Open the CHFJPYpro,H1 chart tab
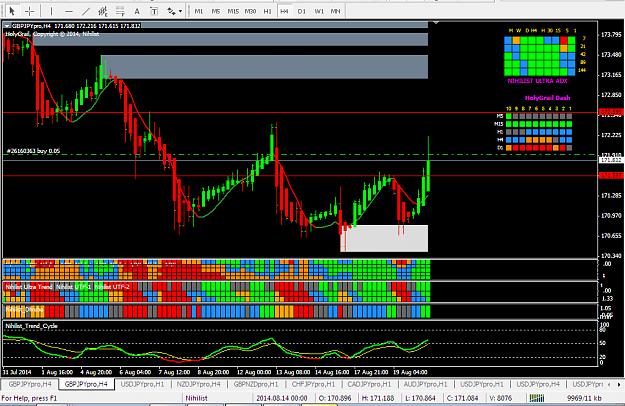The width and height of the screenshot is (625, 406). [313, 384]
